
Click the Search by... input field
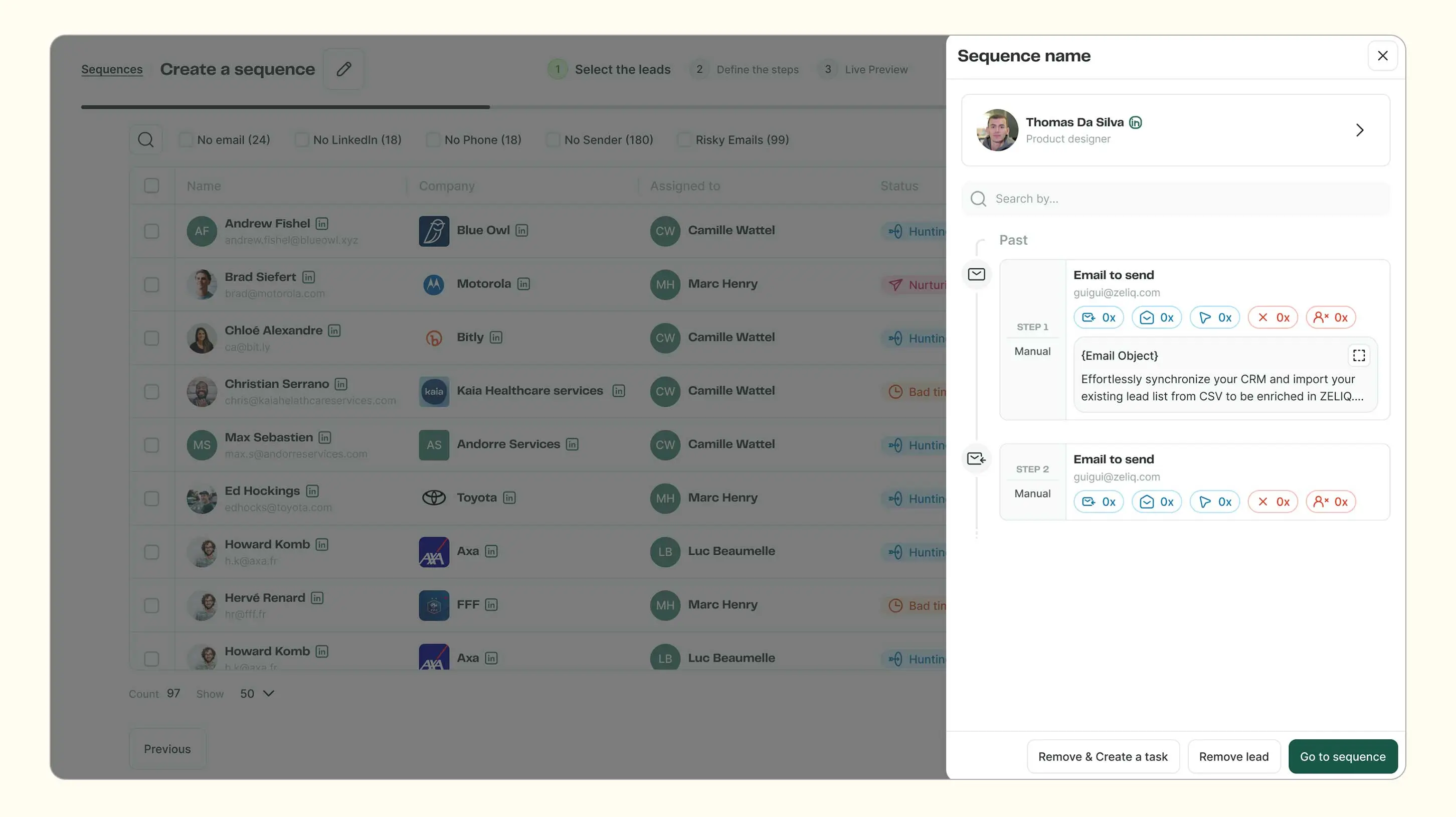(1176, 199)
